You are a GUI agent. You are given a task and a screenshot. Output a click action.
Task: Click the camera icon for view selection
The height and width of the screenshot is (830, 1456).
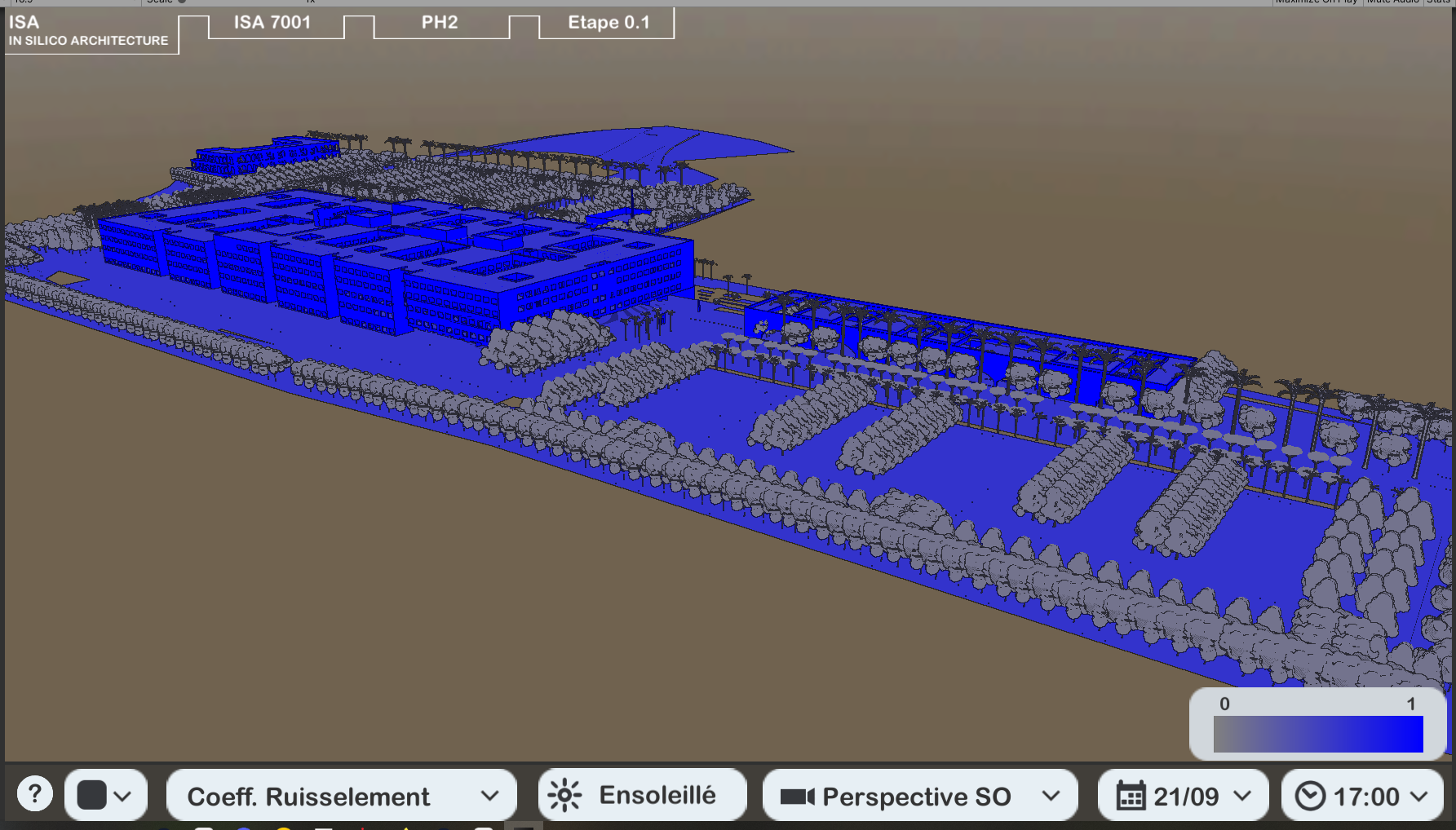[797, 797]
